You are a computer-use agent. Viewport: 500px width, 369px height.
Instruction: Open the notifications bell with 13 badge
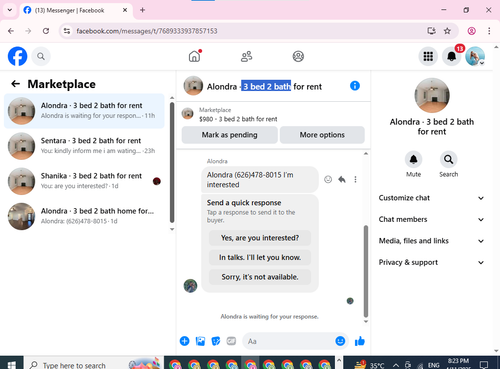pyautogui.click(x=451, y=56)
